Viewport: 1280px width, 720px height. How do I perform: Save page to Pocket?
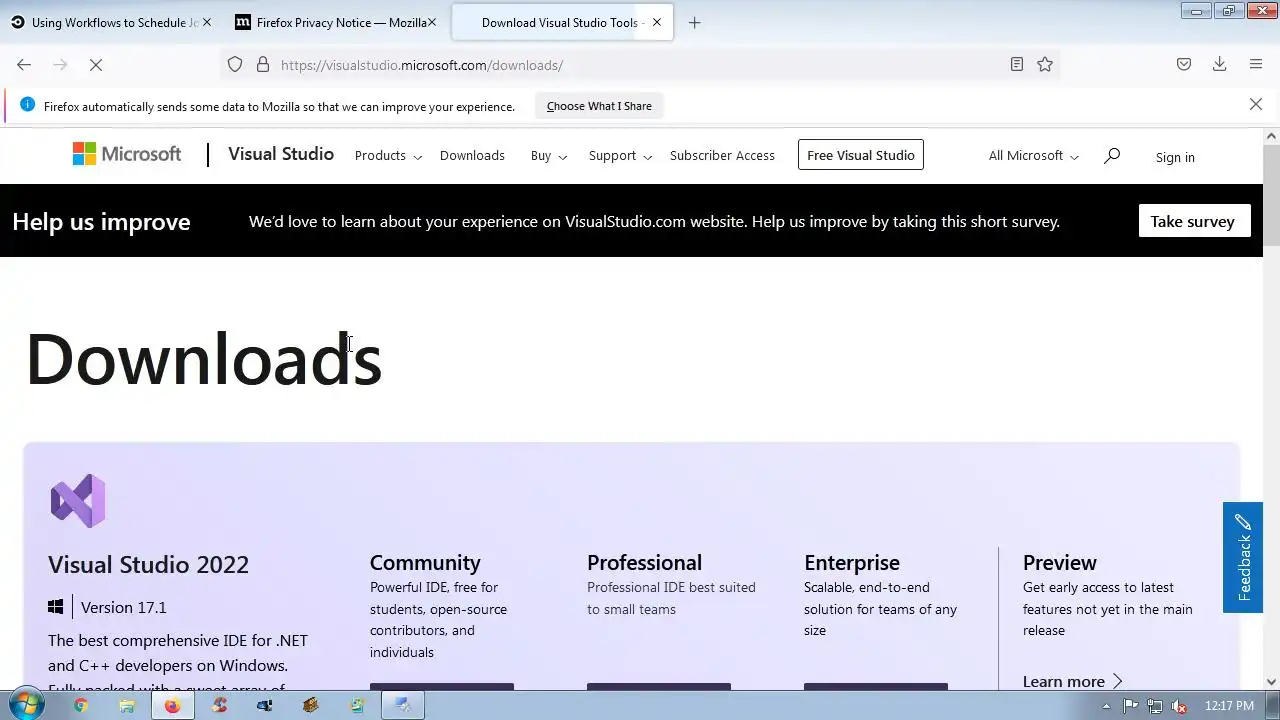(x=1184, y=65)
